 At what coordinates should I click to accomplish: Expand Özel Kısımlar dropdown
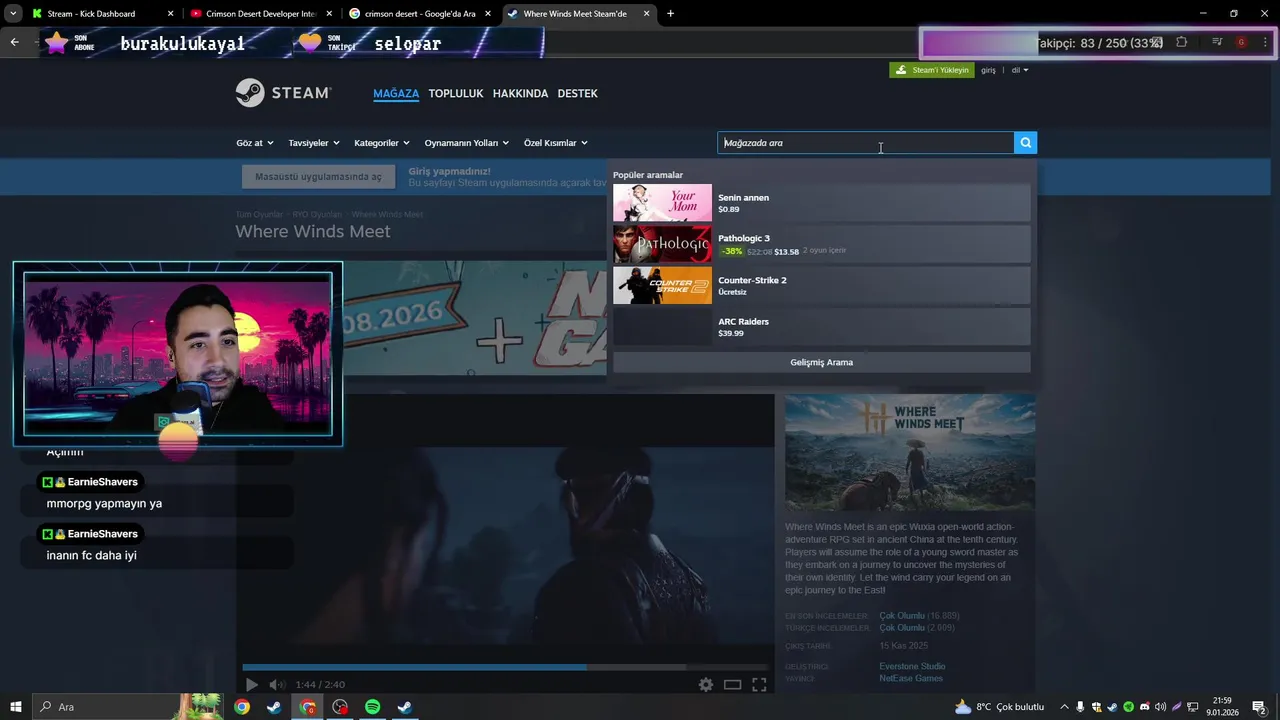[x=556, y=143]
